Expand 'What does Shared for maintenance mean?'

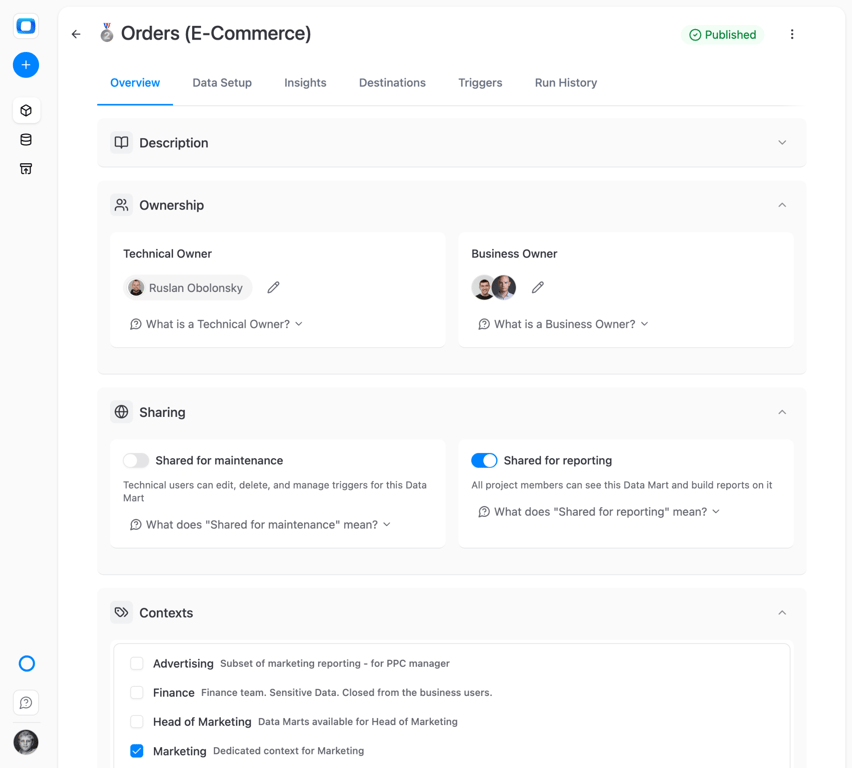[x=260, y=525]
